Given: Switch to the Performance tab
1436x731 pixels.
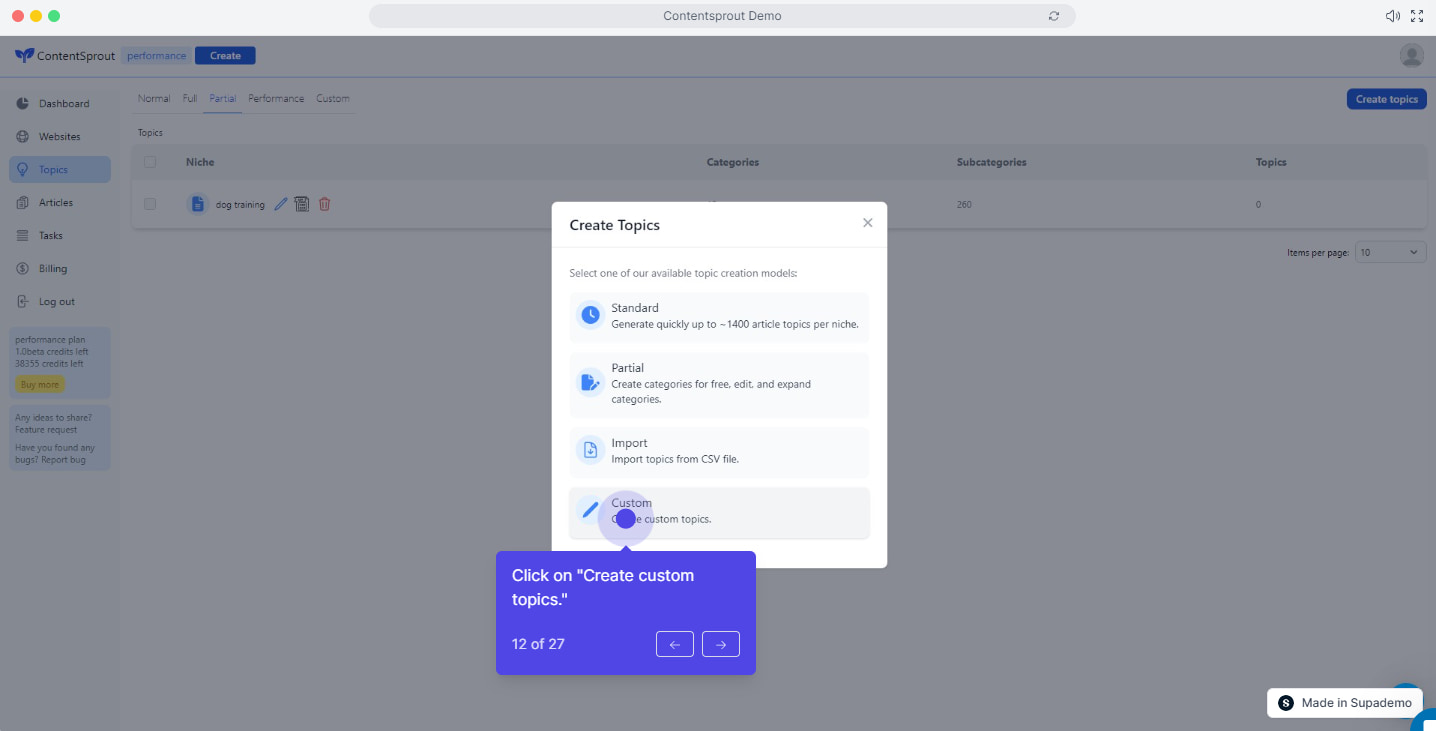Looking at the screenshot, I should coord(276,98).
